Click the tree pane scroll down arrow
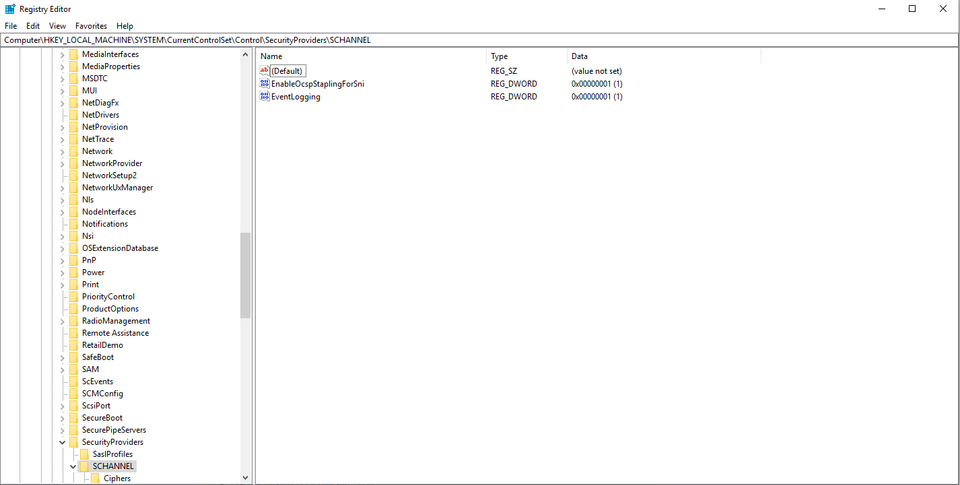The height and width of the screenshot is (485, 960). coord(246,478)
